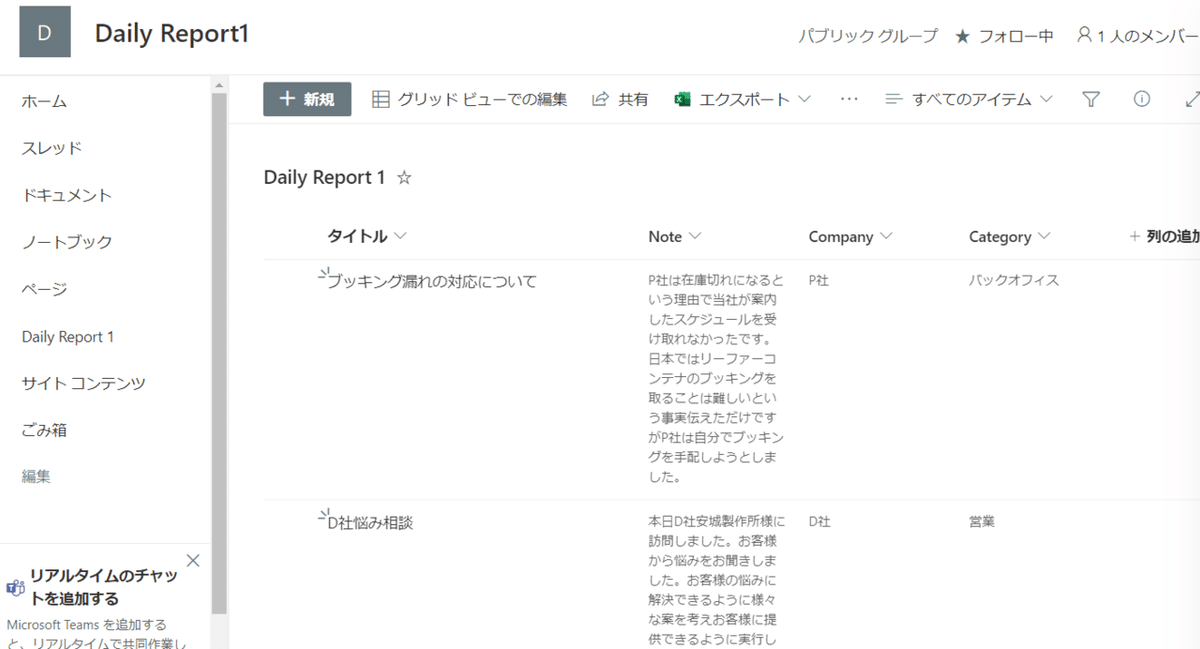This screenshot has width=1200, height=649.
Task: Toggle フォロー中 with the star
Action: click(963, 34)
